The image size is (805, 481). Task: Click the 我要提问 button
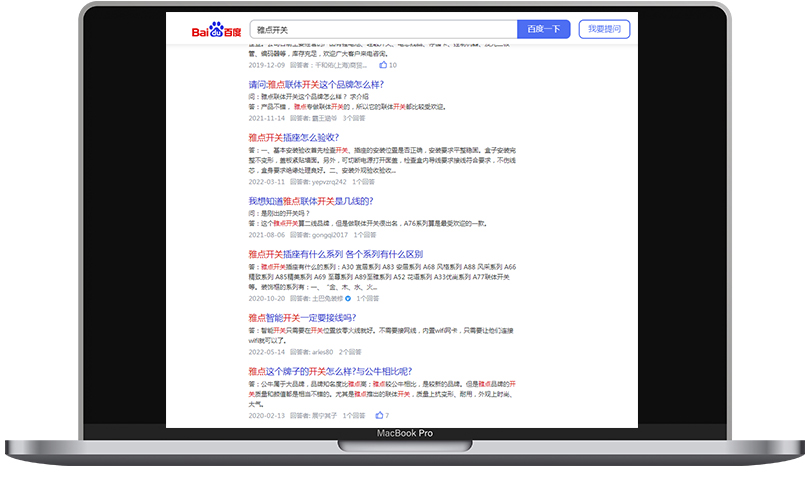pyautogui.click(x=604, y=29)
